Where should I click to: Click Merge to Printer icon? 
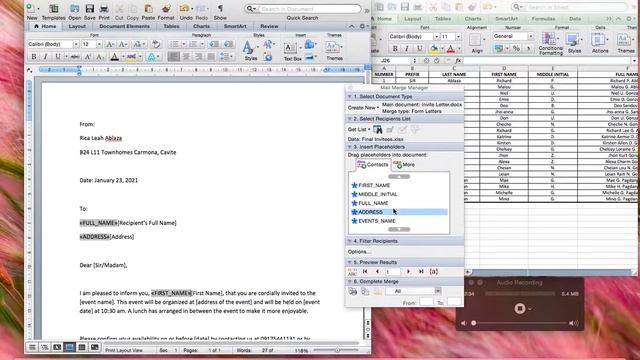353,291
